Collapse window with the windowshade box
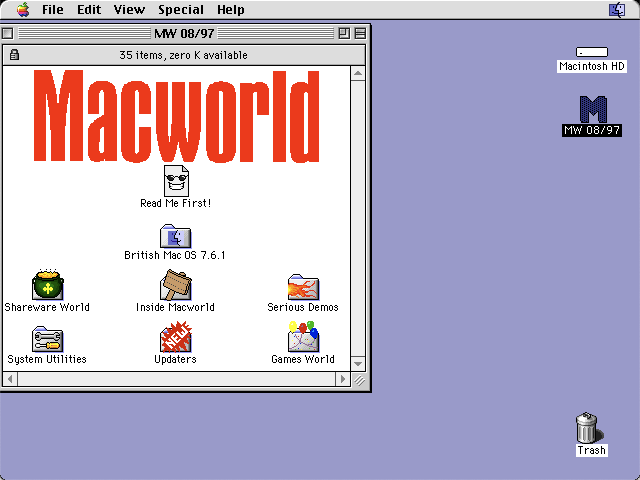Image resolution: width=640 pixels, height=480 pixels. (360, 33)
